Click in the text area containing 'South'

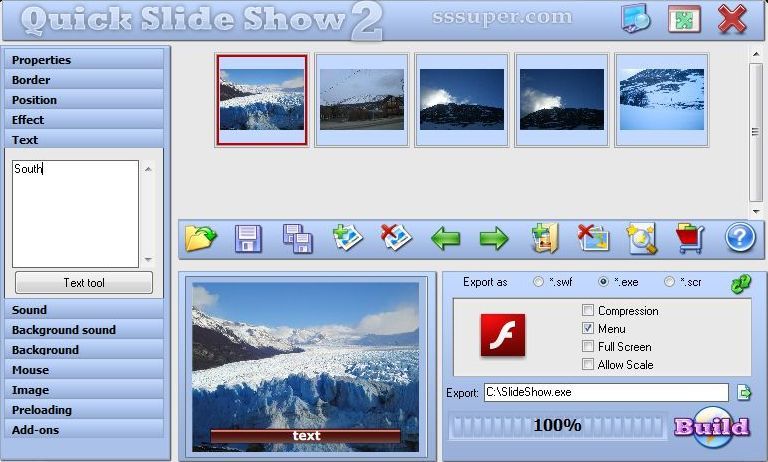coord(75,214)
